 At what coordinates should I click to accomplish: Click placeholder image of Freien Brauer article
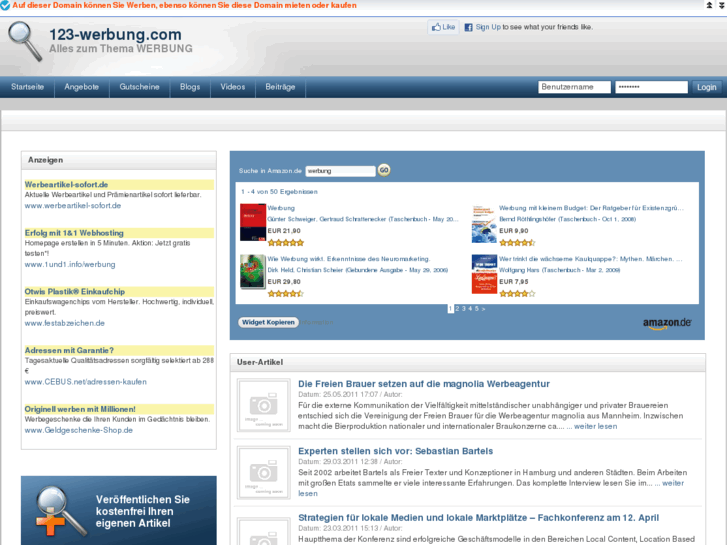(263, 405)
